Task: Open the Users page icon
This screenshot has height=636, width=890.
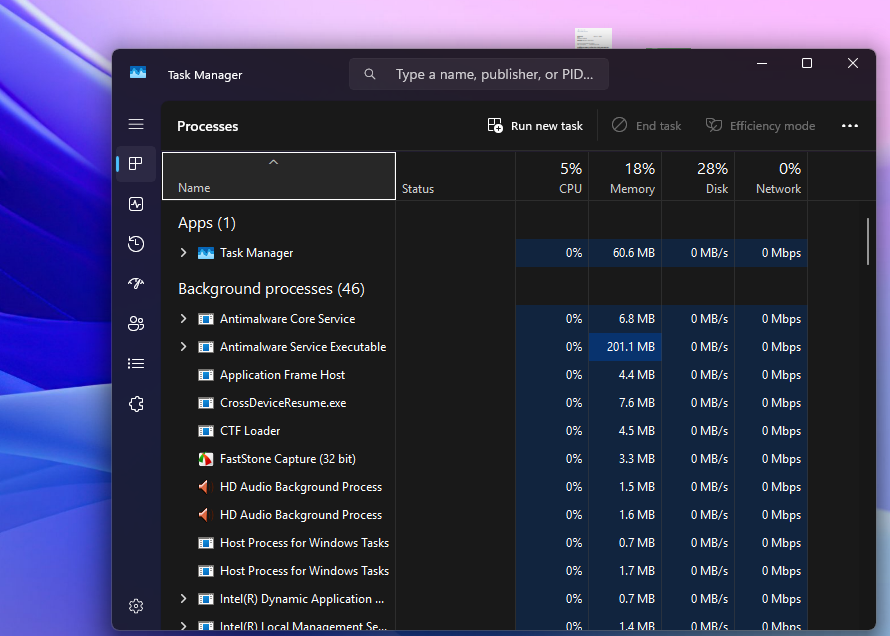Action: pyautogui.click(x=136, y=324)
